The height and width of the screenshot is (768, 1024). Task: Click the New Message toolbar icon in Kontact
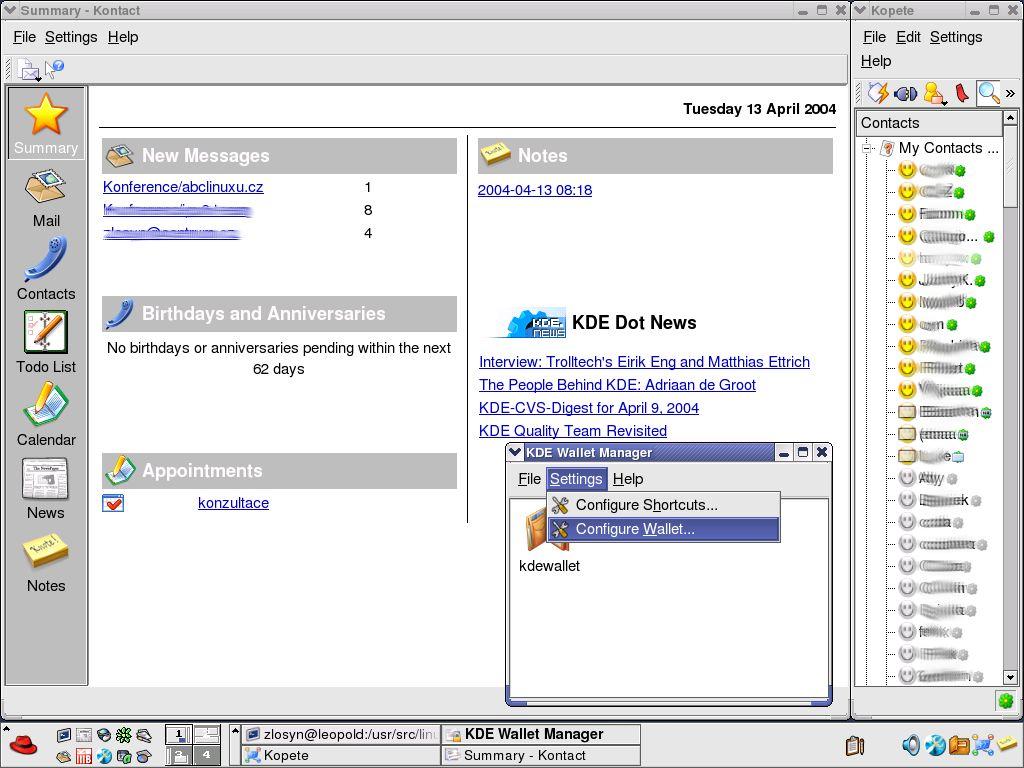tap(28, 69)
